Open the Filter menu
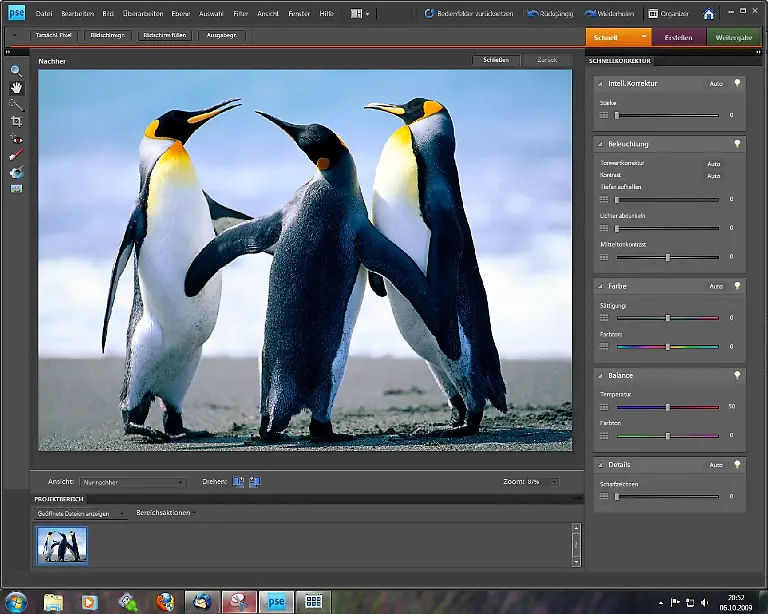The height and width of the screenshot is (614, 768). 240,14
